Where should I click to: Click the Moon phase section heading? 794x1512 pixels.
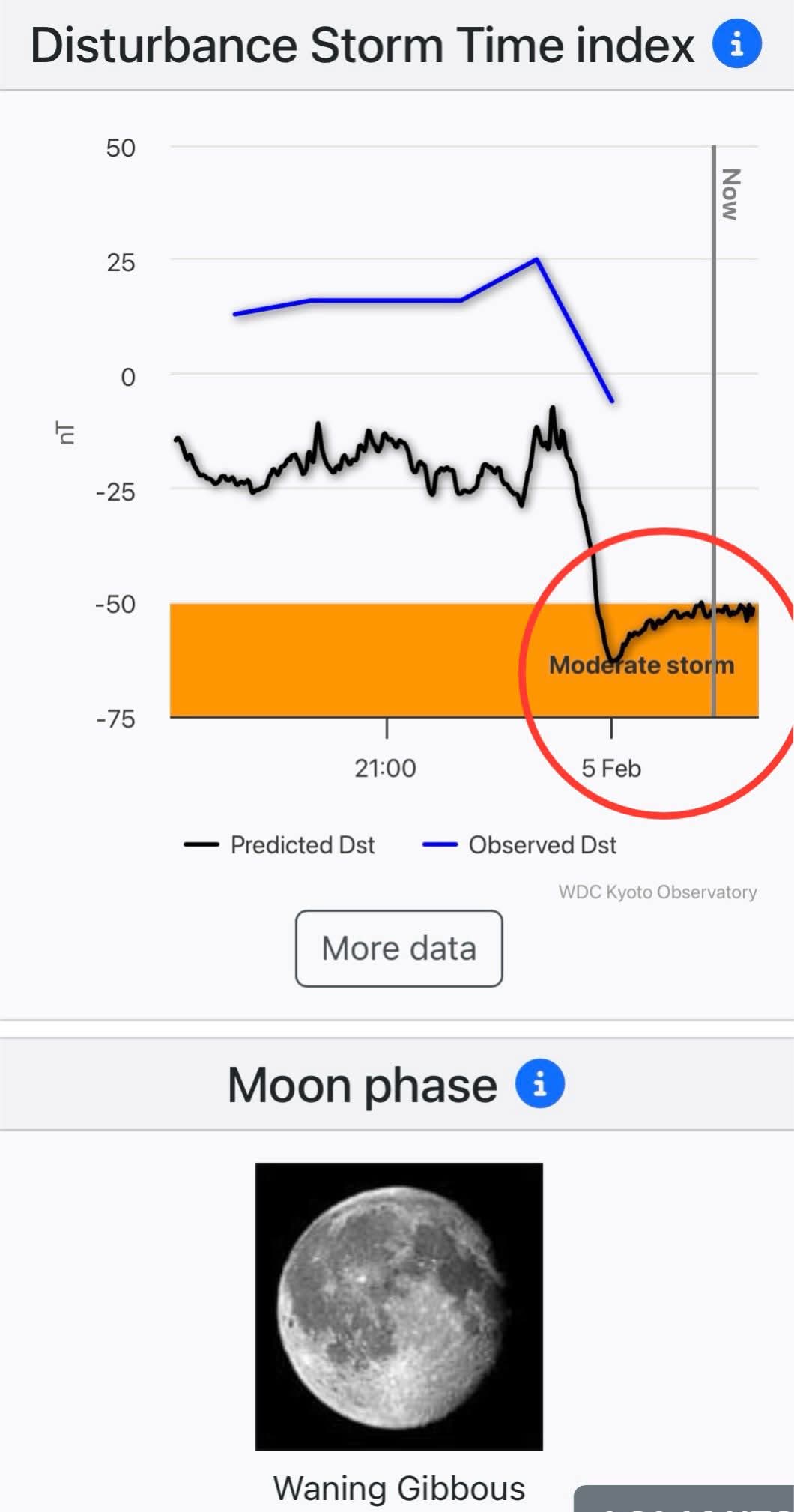pos(362,1085)
